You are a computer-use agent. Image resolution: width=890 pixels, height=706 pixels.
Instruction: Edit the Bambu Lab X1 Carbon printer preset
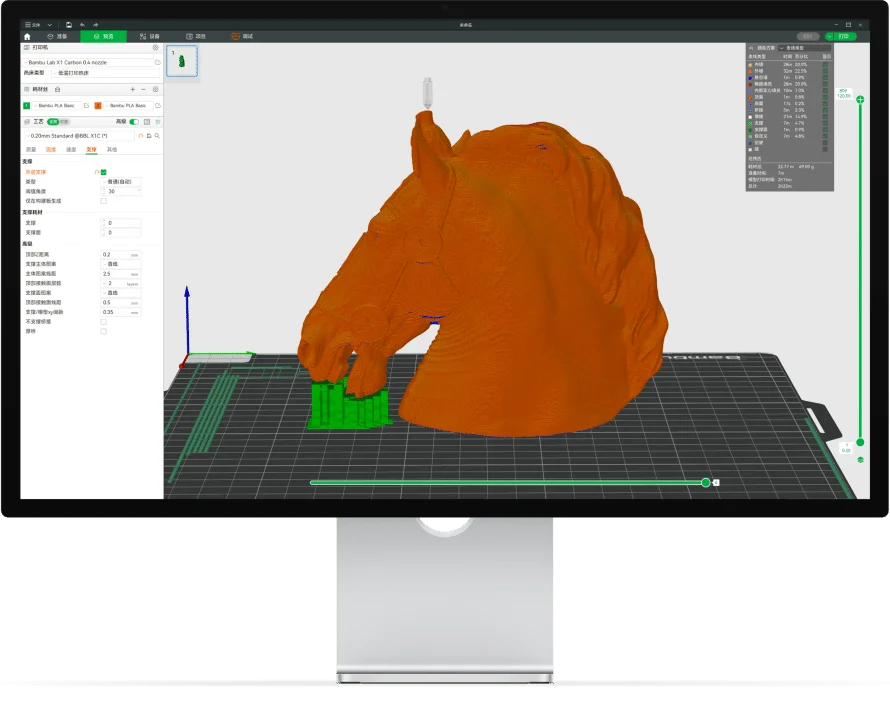[158, 62]
